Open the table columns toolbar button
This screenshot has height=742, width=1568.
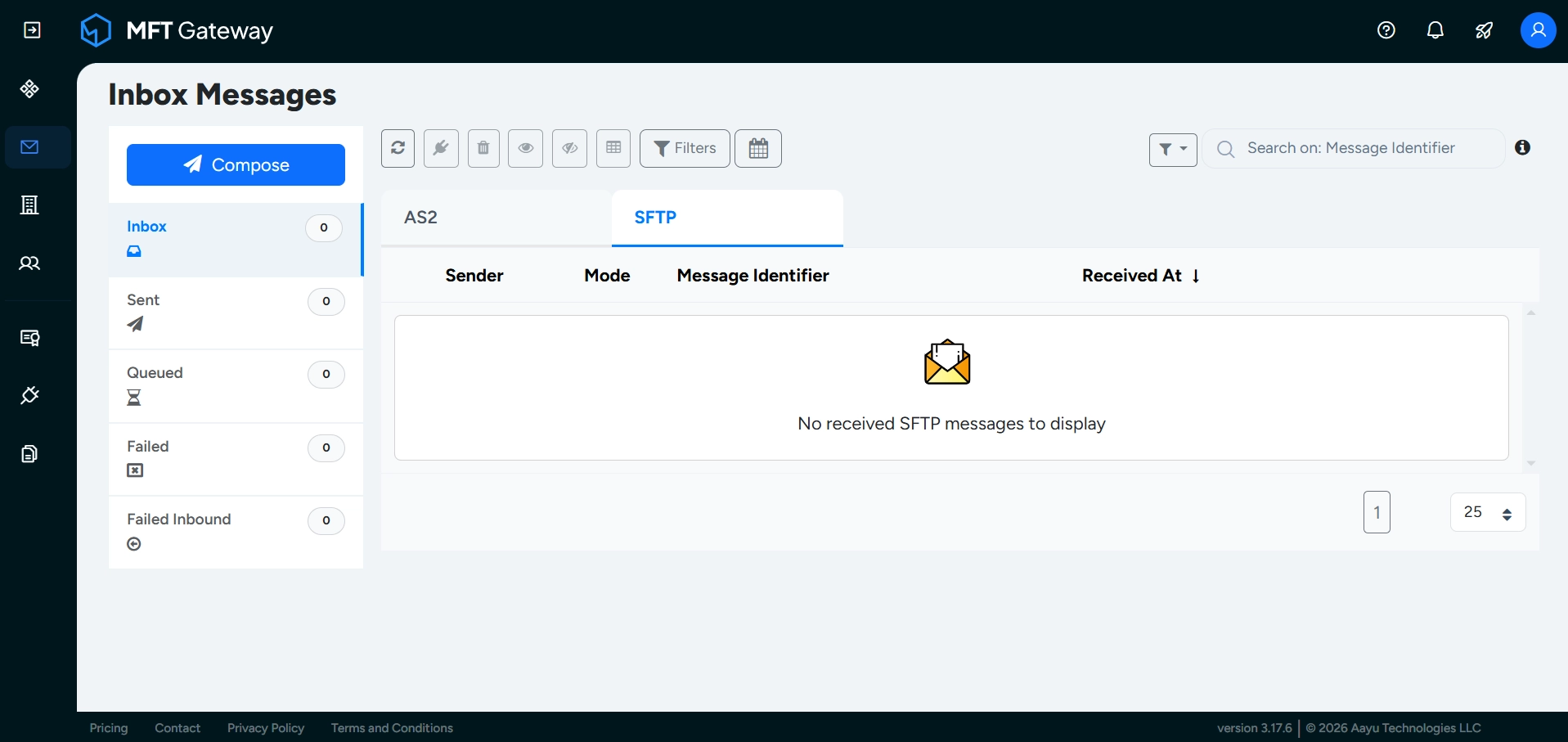tap(613, 148)
